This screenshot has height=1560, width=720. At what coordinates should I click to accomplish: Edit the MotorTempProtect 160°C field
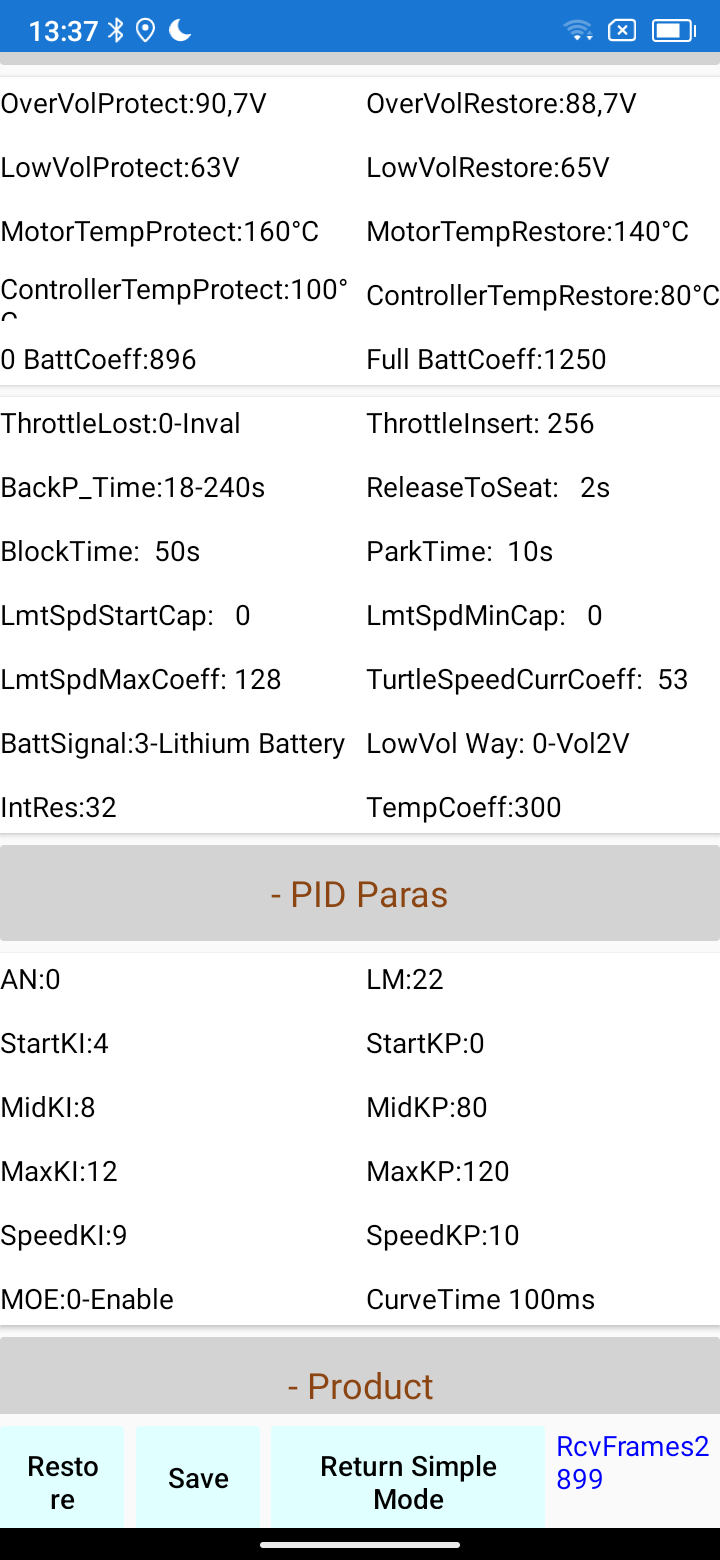[x=160, y=232]
